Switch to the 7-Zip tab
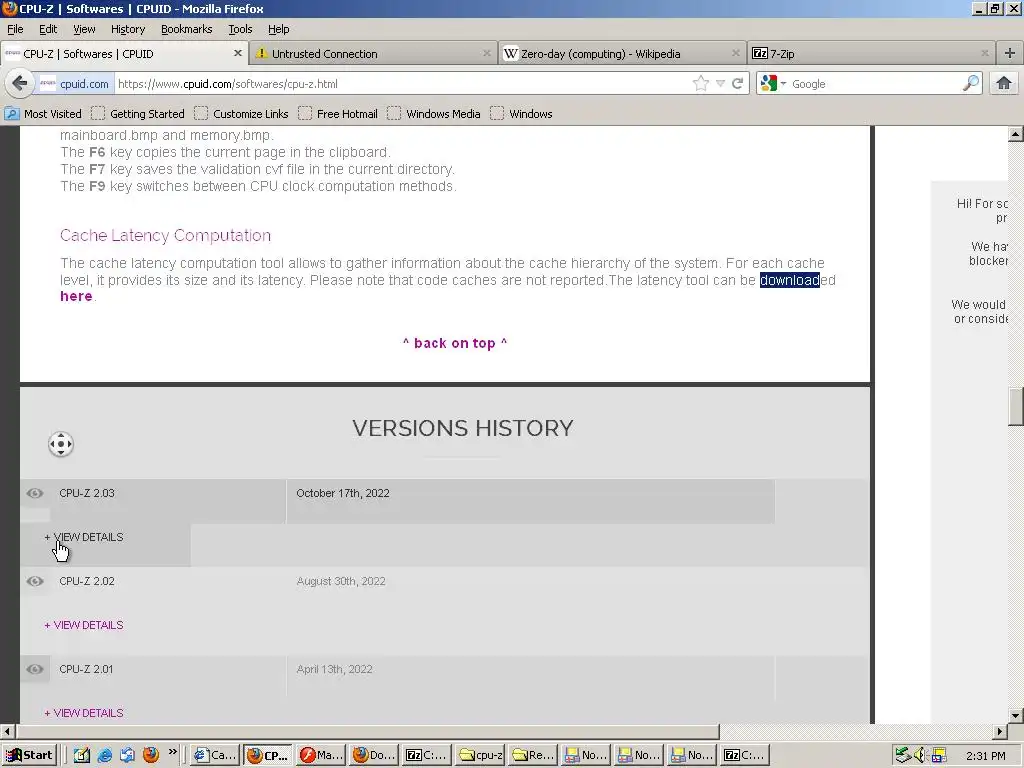 click(872, 54)
